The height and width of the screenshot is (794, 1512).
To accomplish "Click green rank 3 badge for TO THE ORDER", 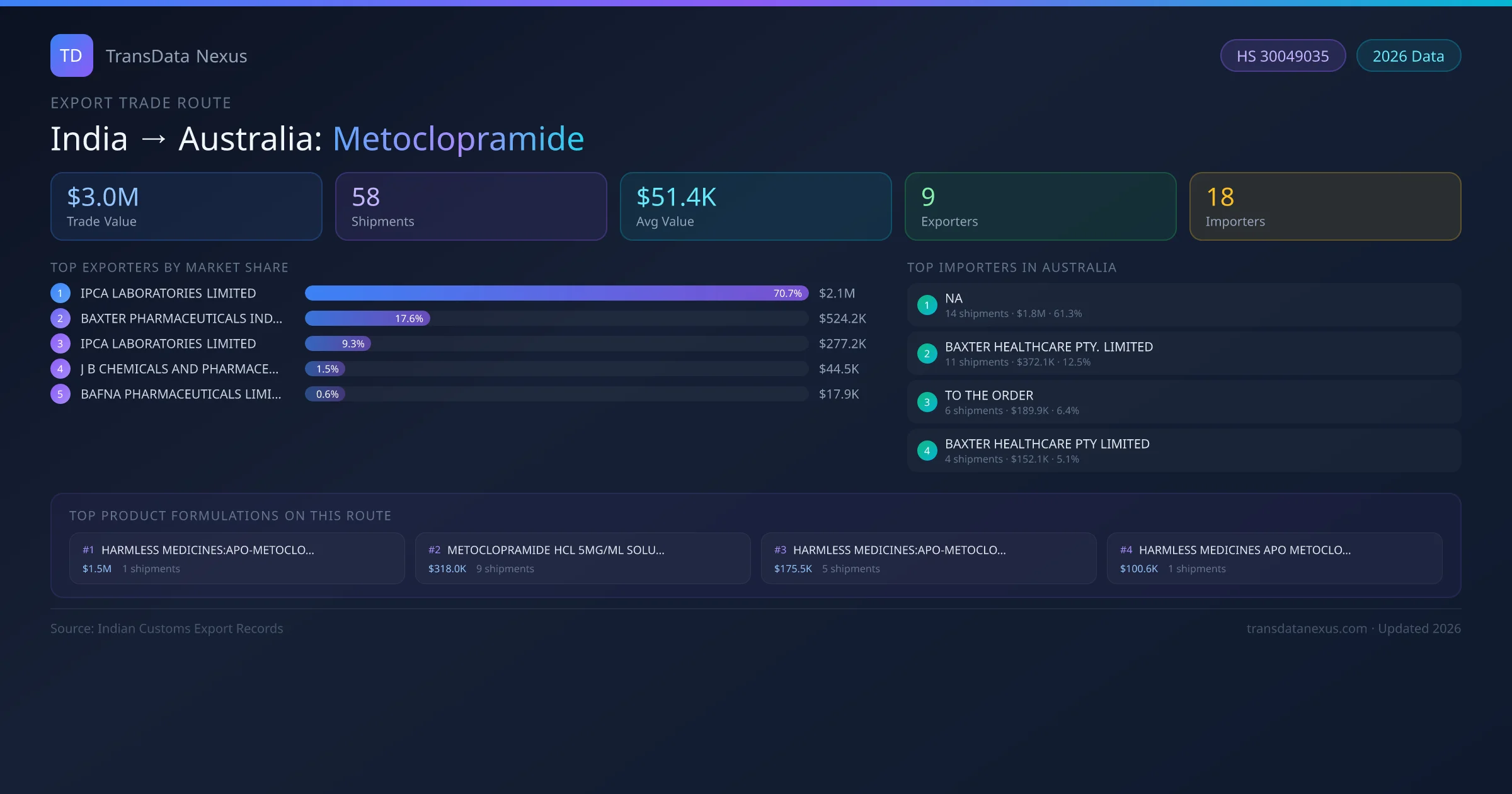I will (927, 402).
